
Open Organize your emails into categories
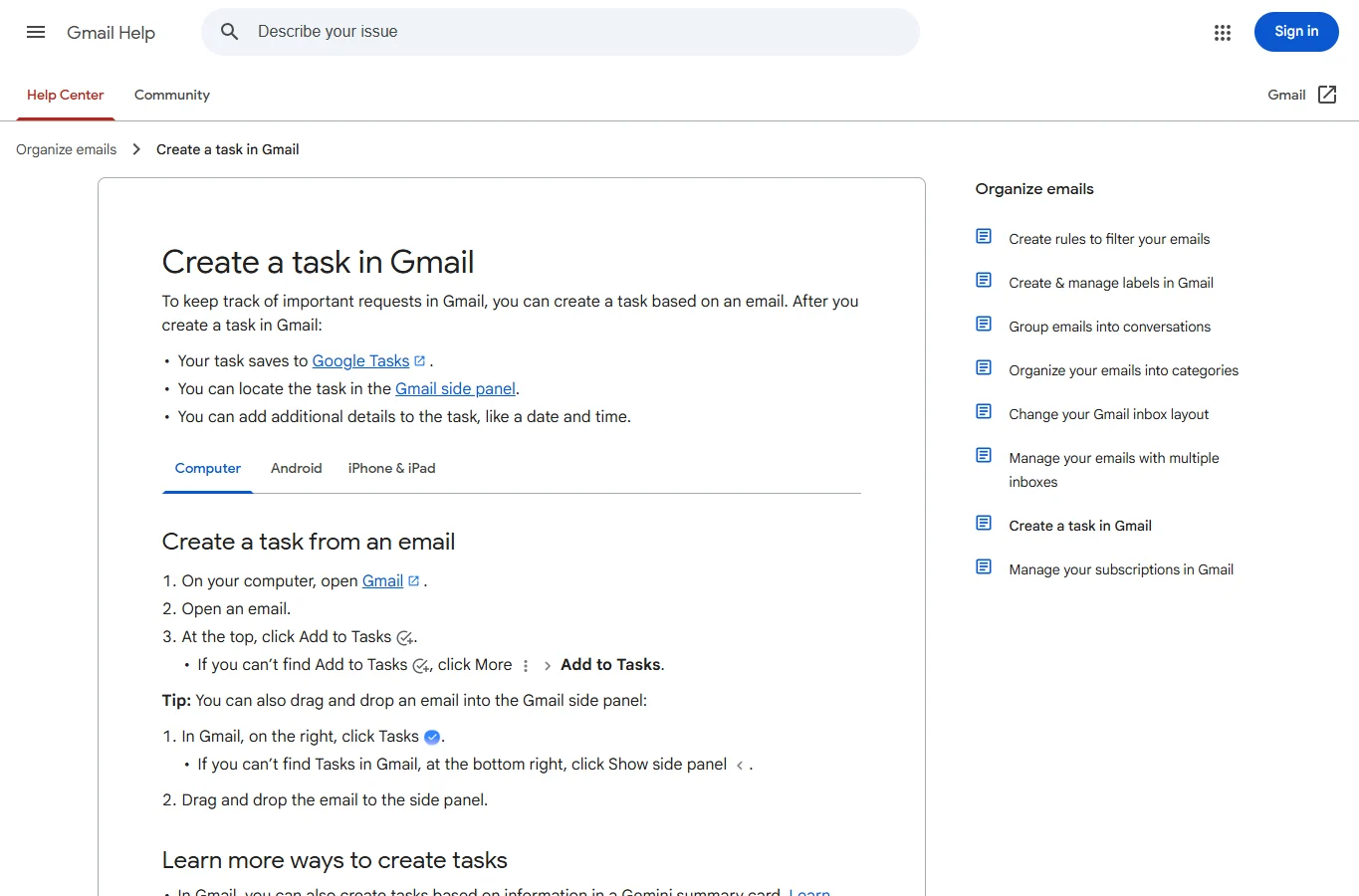click(x=1123, y=370)
